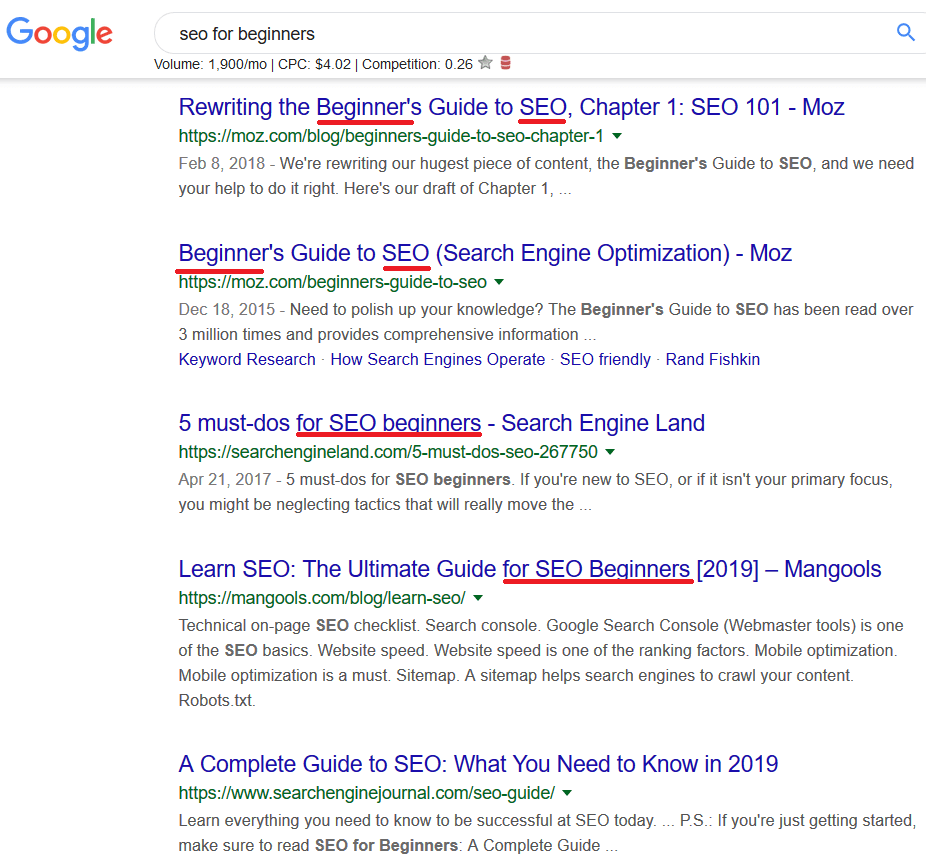Expand dropdown arrow next to mangools.com URL
The height and width of the screenshot is (863, 926).
point(478,598)
